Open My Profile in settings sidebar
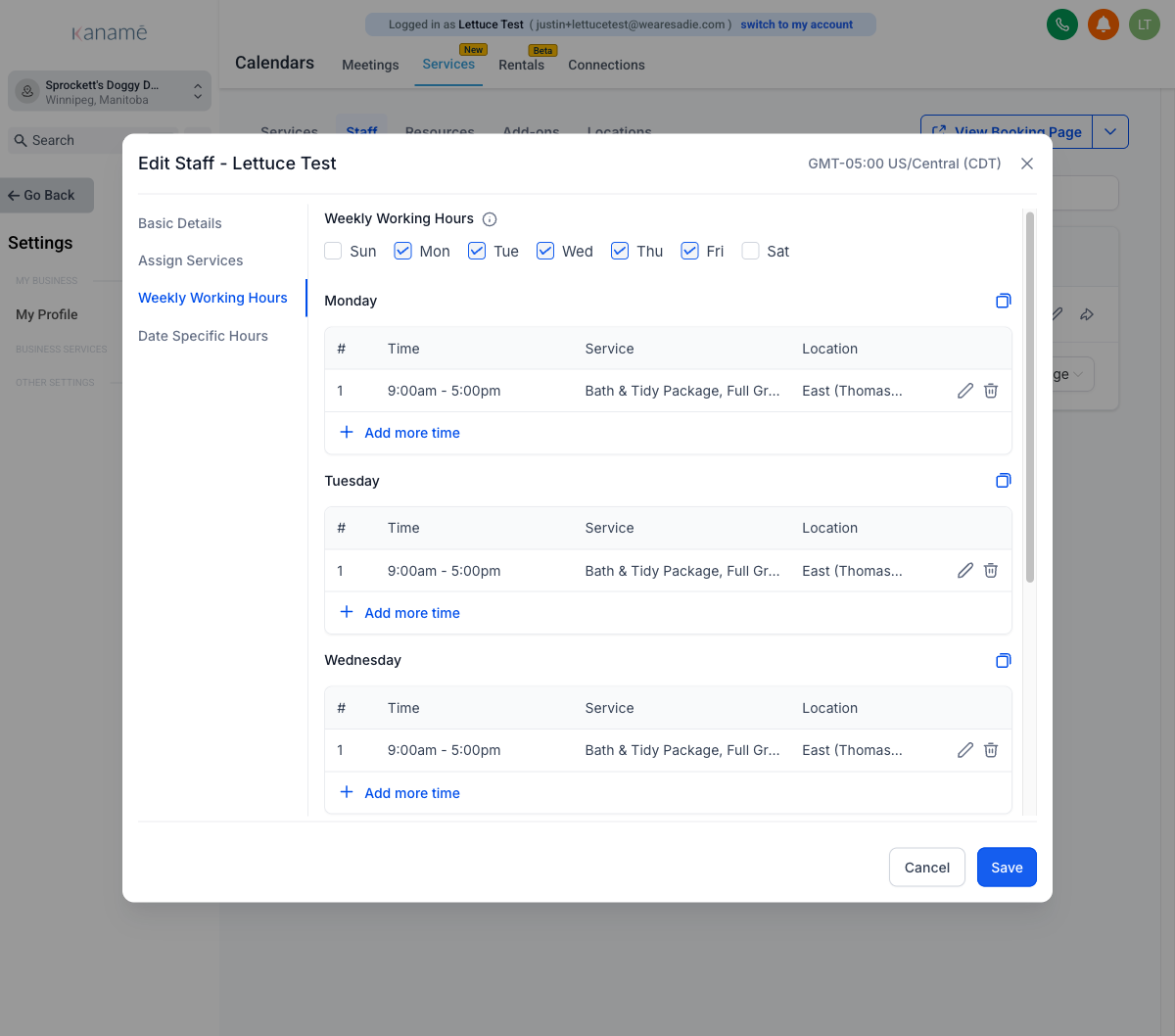This screenshot has width=1175, height=1036. 47,314
